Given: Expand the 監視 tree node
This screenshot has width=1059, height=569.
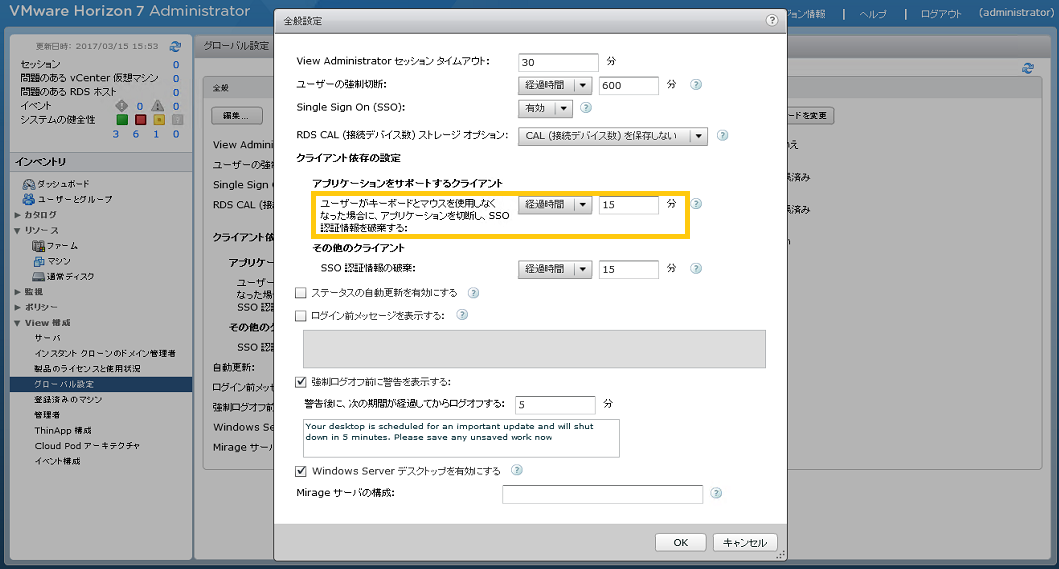Looking at the screenshot, I should click(x=18, y=292).
